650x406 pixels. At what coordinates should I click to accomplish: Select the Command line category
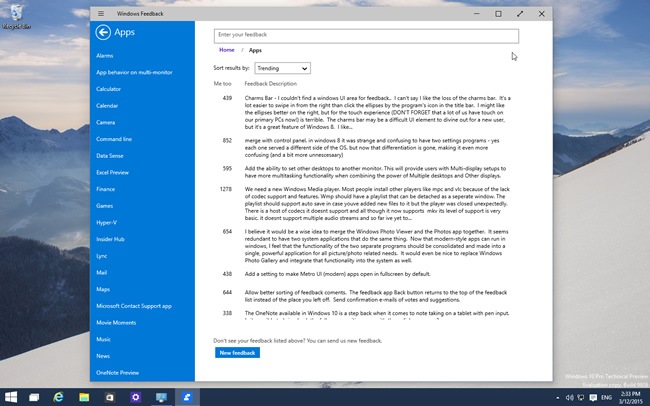pos(114,139)
